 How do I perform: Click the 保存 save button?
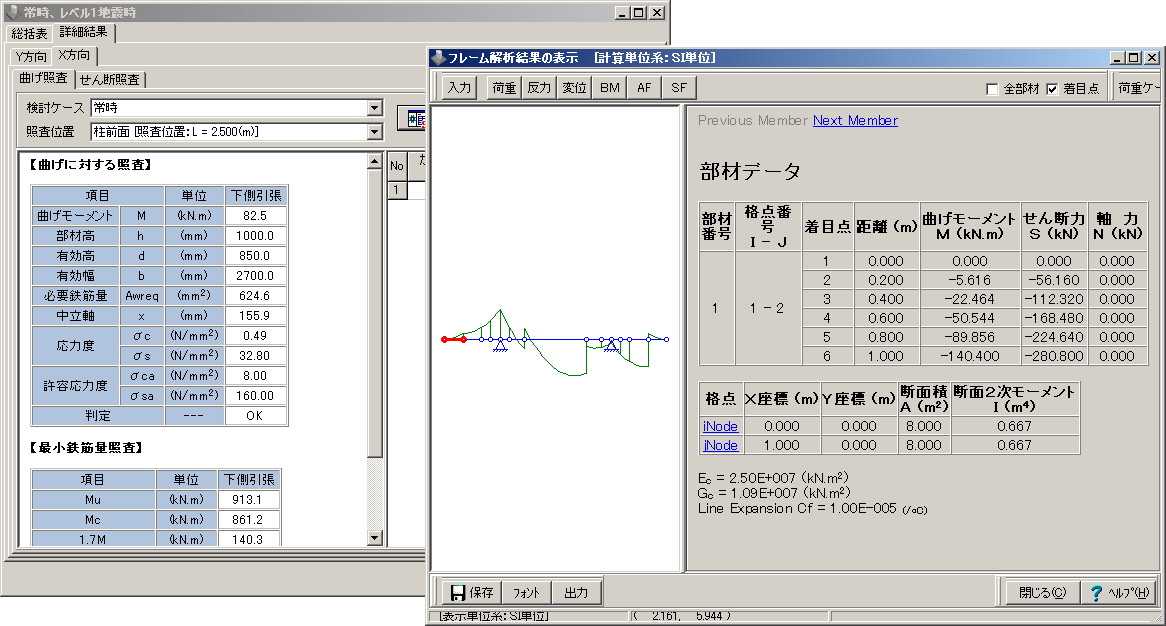[x=472, y=593]
